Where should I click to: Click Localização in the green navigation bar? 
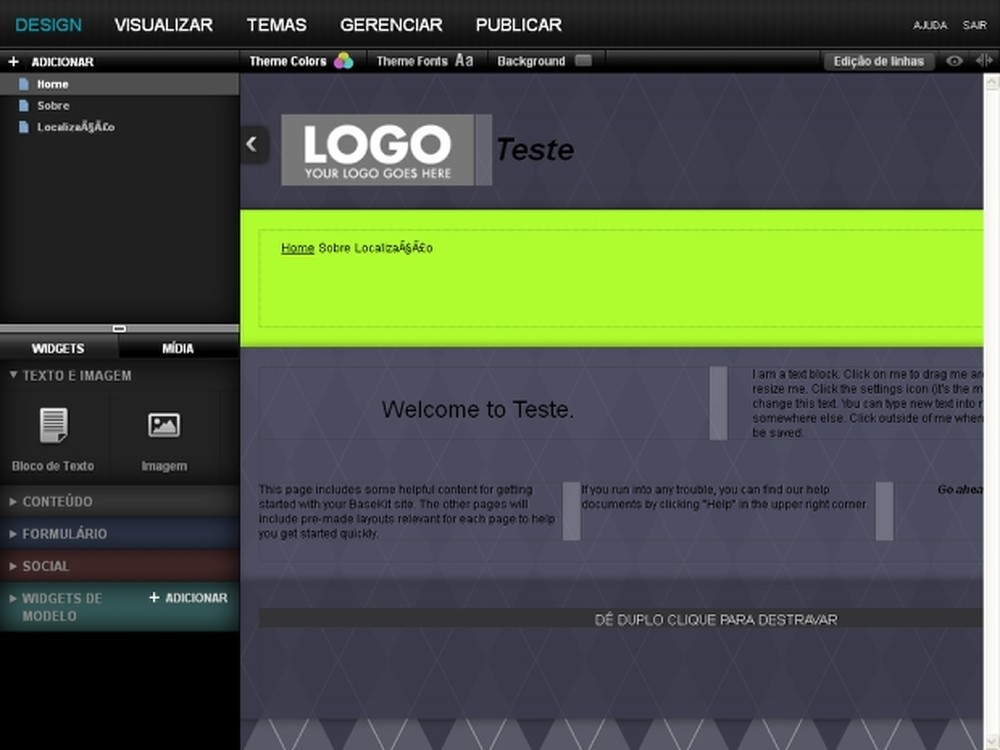[x=393, y=248]
